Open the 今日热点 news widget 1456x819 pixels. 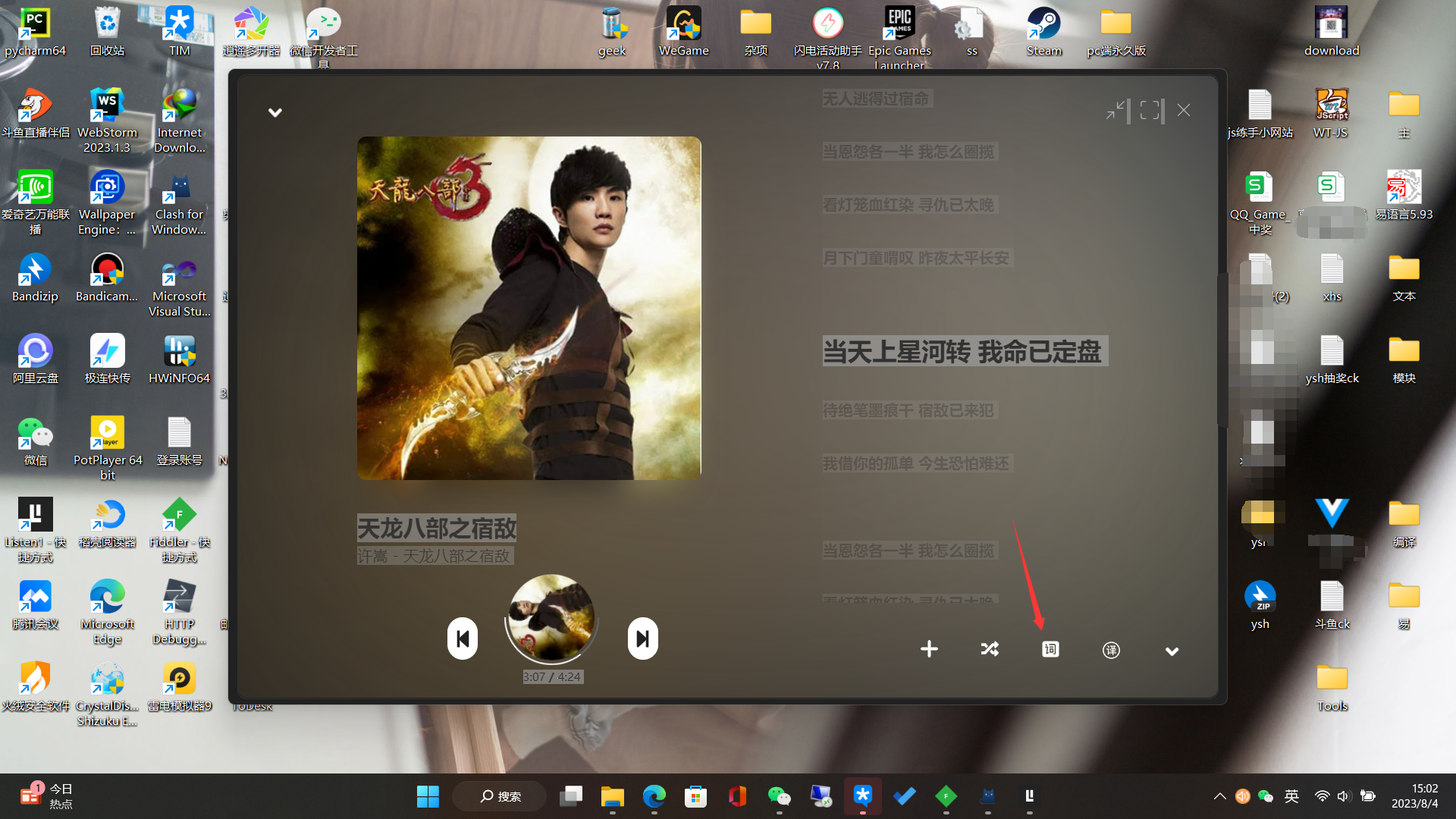47,796
